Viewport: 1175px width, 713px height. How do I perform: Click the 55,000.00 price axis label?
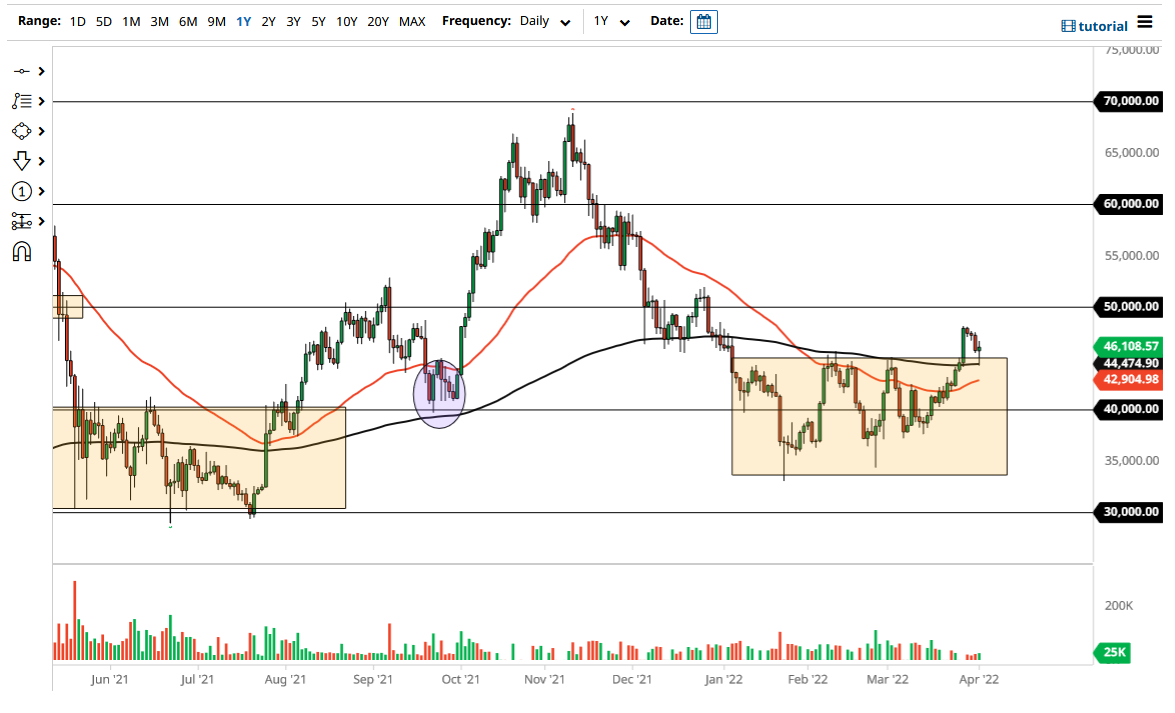(1132, 256)
